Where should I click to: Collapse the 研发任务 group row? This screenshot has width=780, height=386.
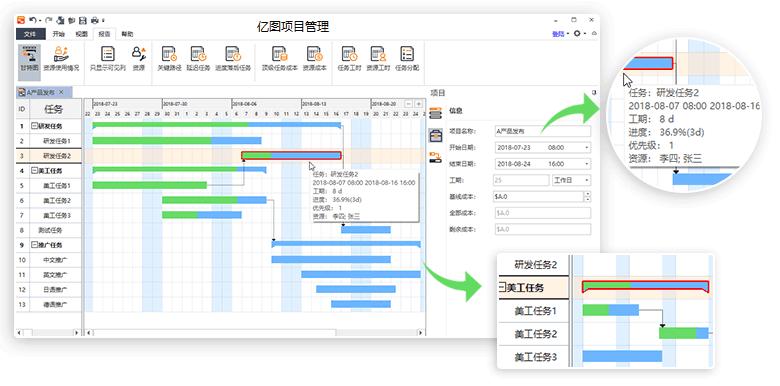pyautogui.click(x=34, y=126)
